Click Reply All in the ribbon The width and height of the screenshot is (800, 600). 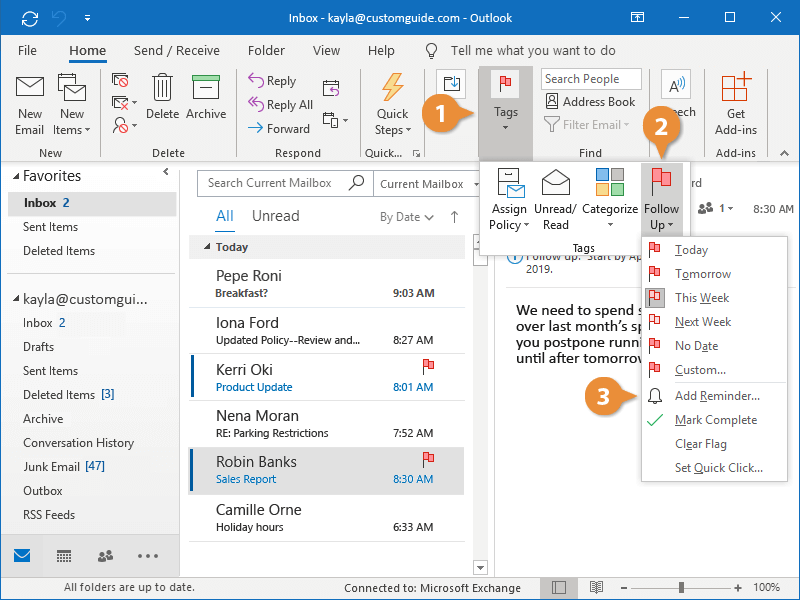pyautogui.click(x=280, y=104)
